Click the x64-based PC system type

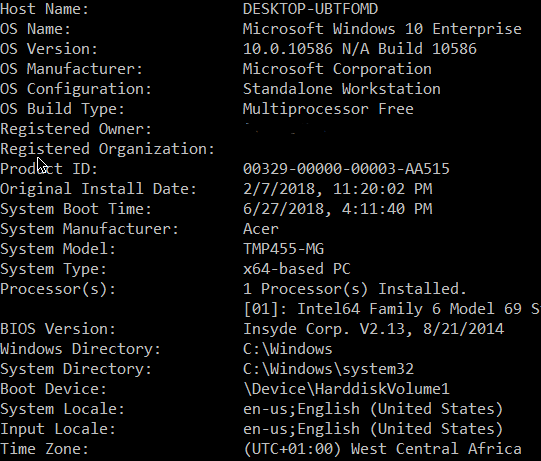pyautogui.click(x=297, y=269)
